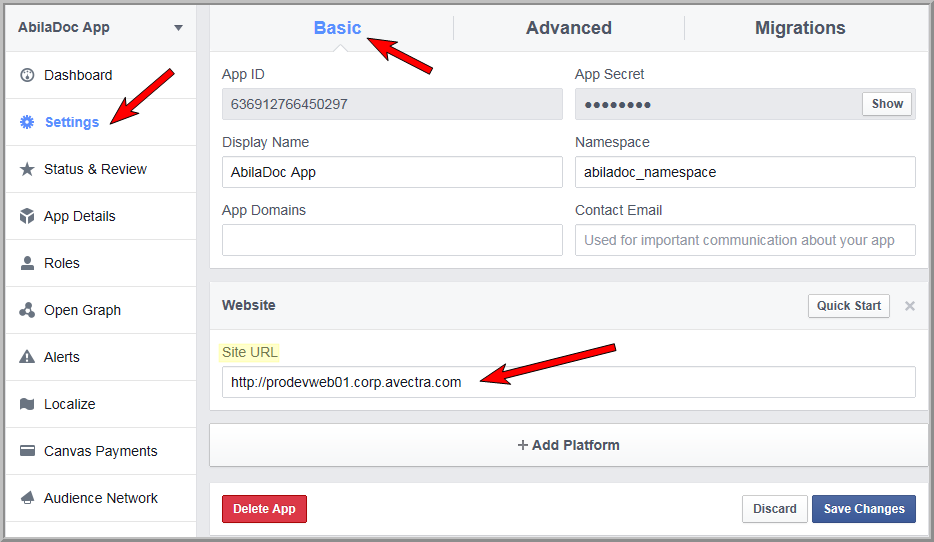Expand the AbilaDoc App selector dropdown
Viewport: 934px width, 542px height.
178,28
